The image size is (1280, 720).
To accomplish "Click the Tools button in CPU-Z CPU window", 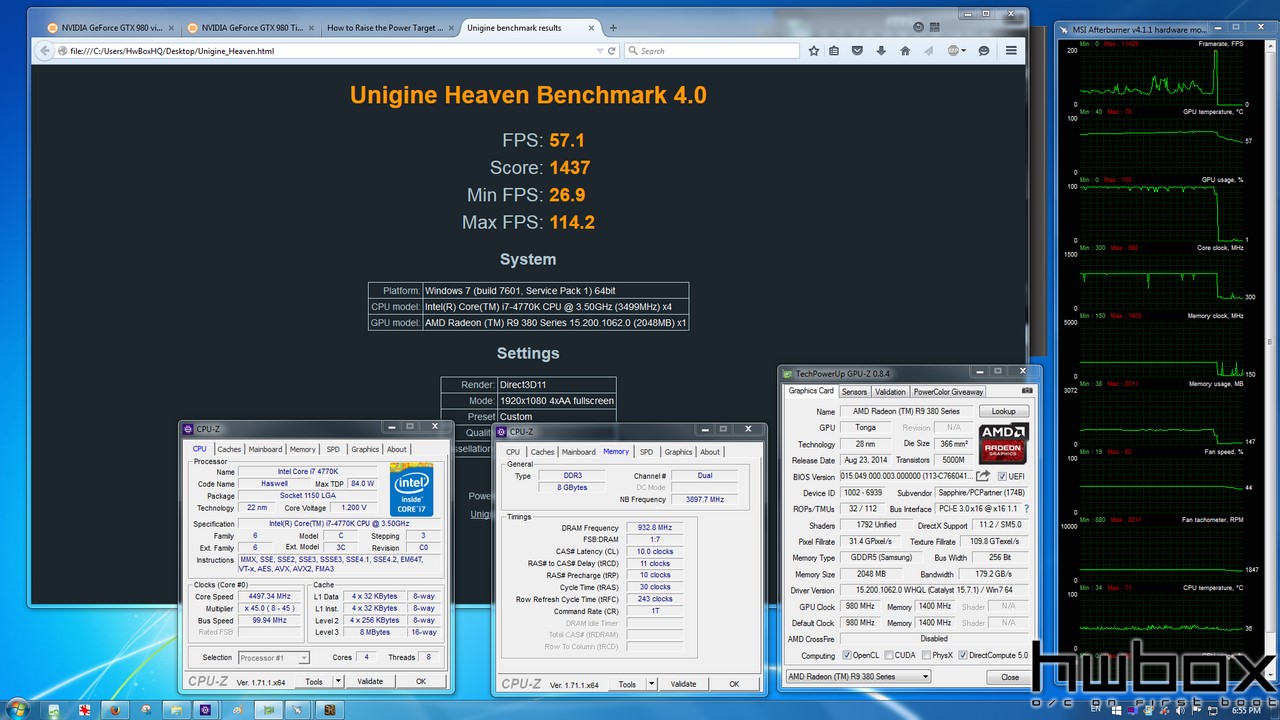I will click(314, 681).
